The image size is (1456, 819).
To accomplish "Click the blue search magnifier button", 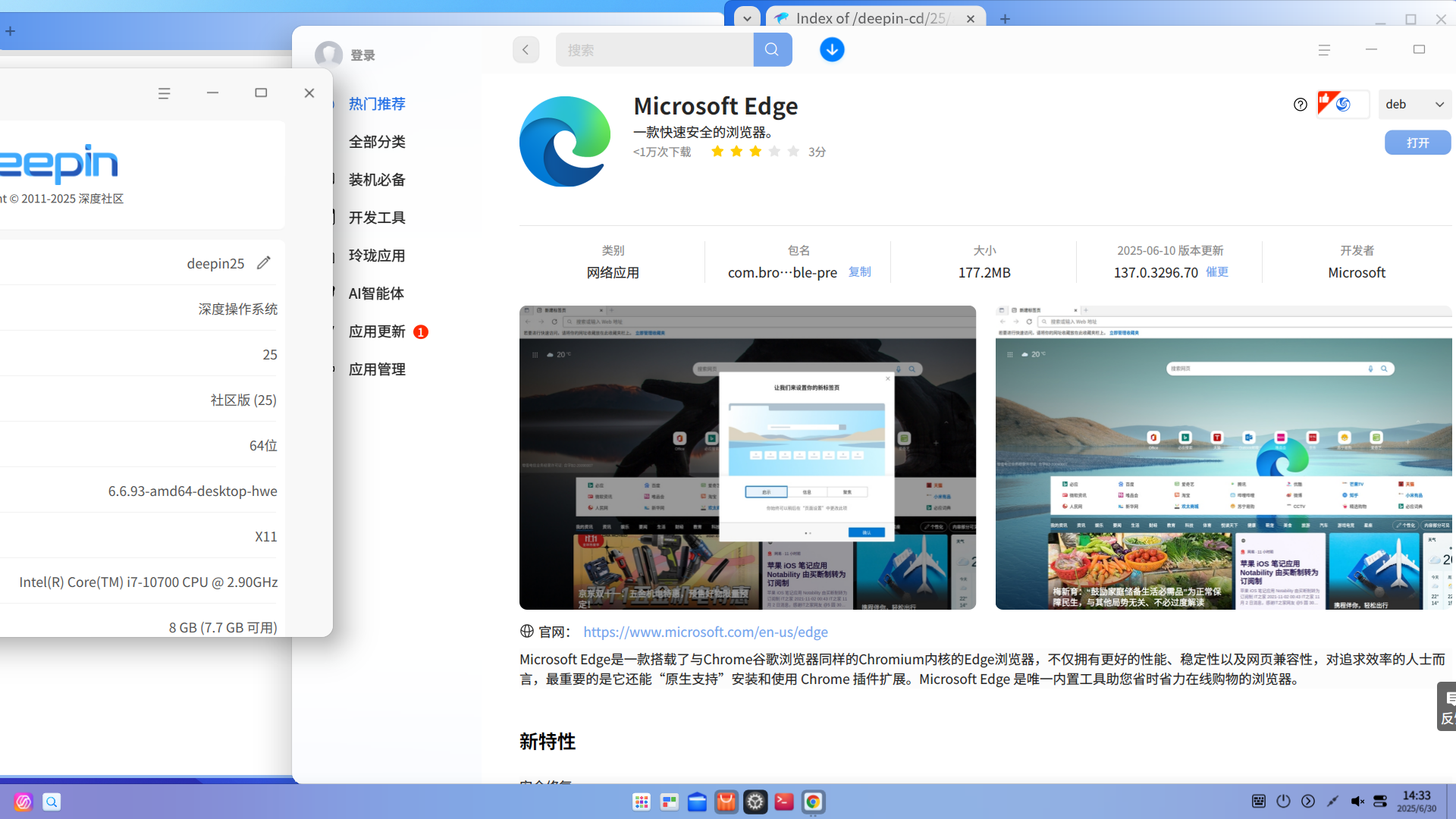I will pos(772,50).
